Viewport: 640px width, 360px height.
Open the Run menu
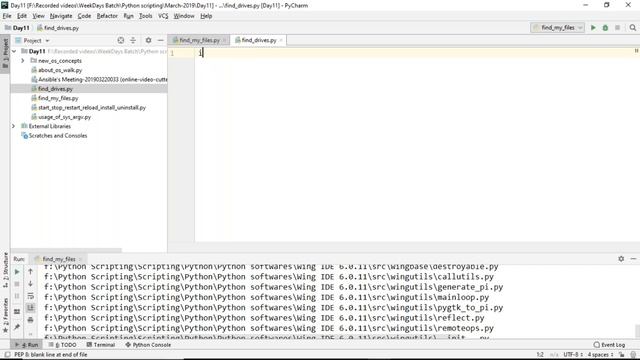pos(128,16)
